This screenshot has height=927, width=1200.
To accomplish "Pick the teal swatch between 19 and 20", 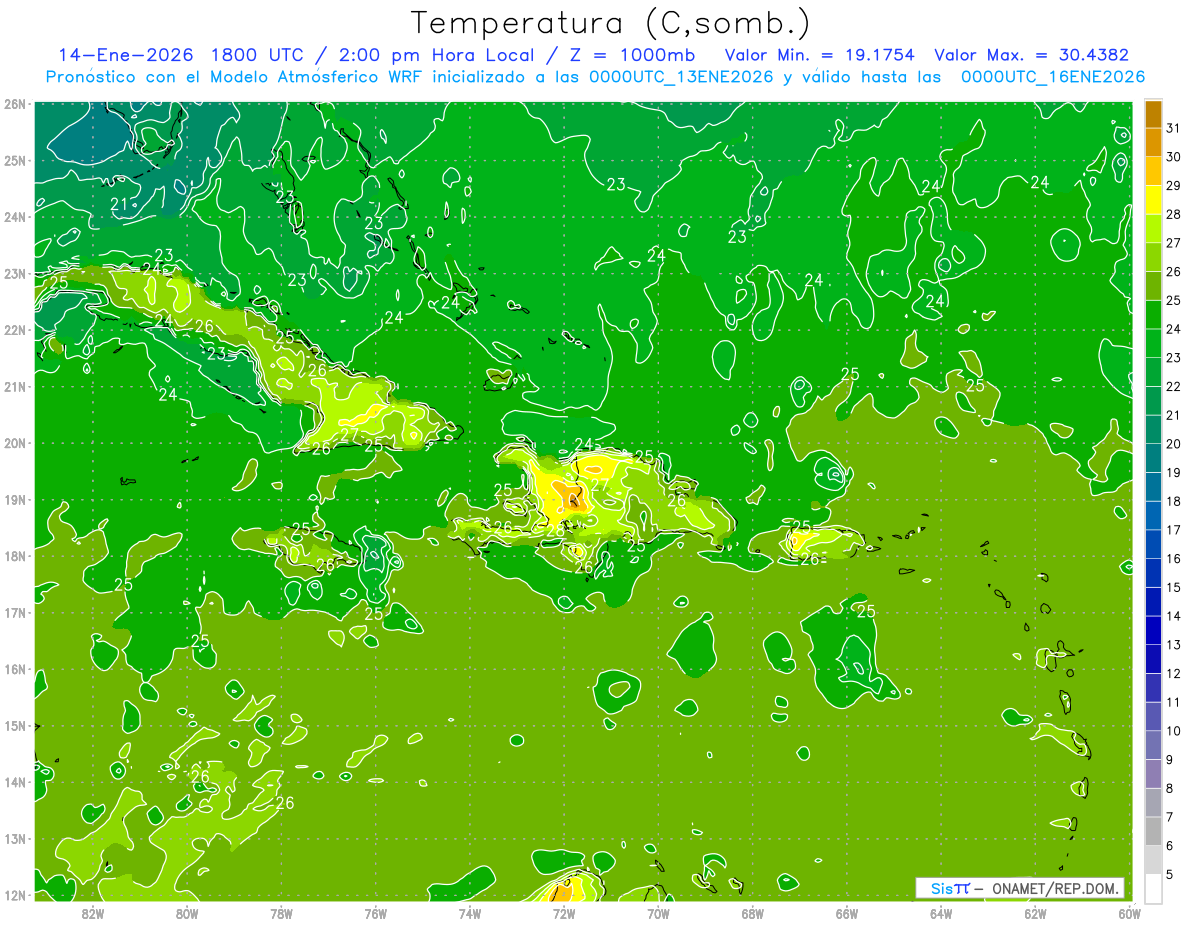I will (1153, 458).
